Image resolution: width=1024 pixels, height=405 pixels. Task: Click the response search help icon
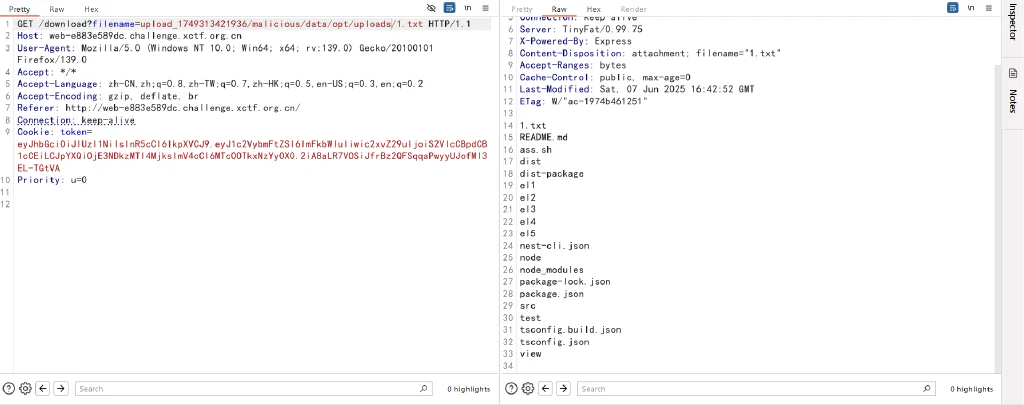pyautogui.click(x=511, y=389)
